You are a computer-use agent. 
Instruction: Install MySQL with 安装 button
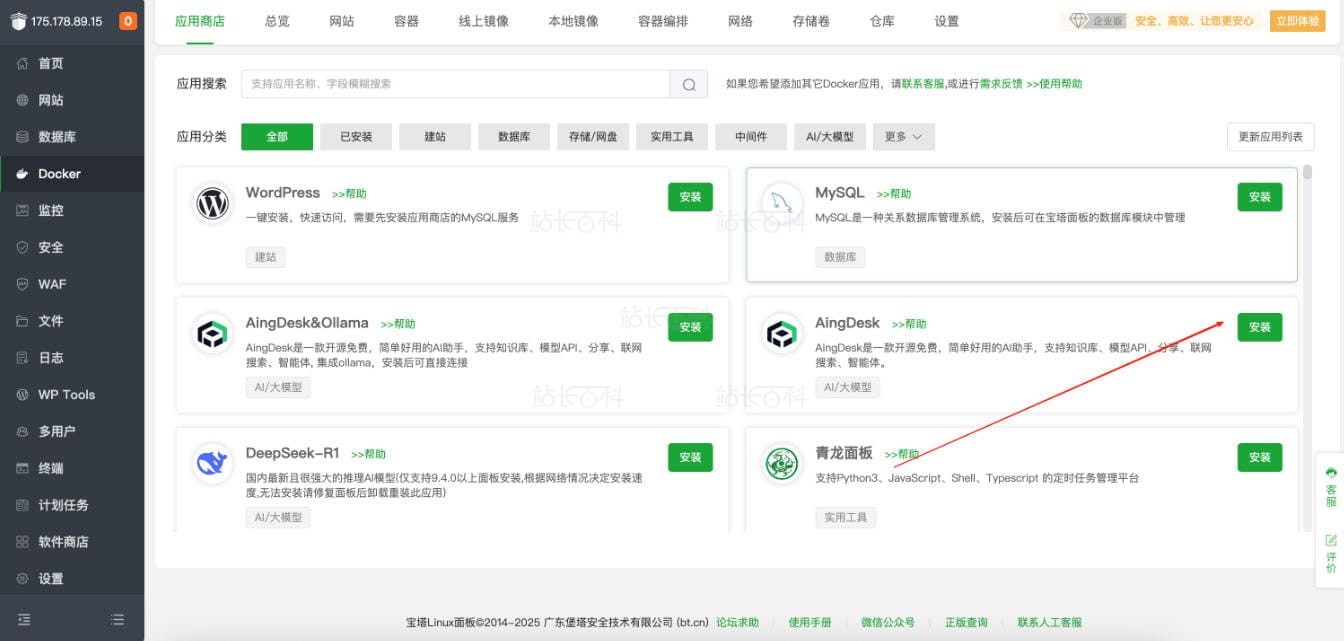pyautogui.click(x=1259, y=197)
